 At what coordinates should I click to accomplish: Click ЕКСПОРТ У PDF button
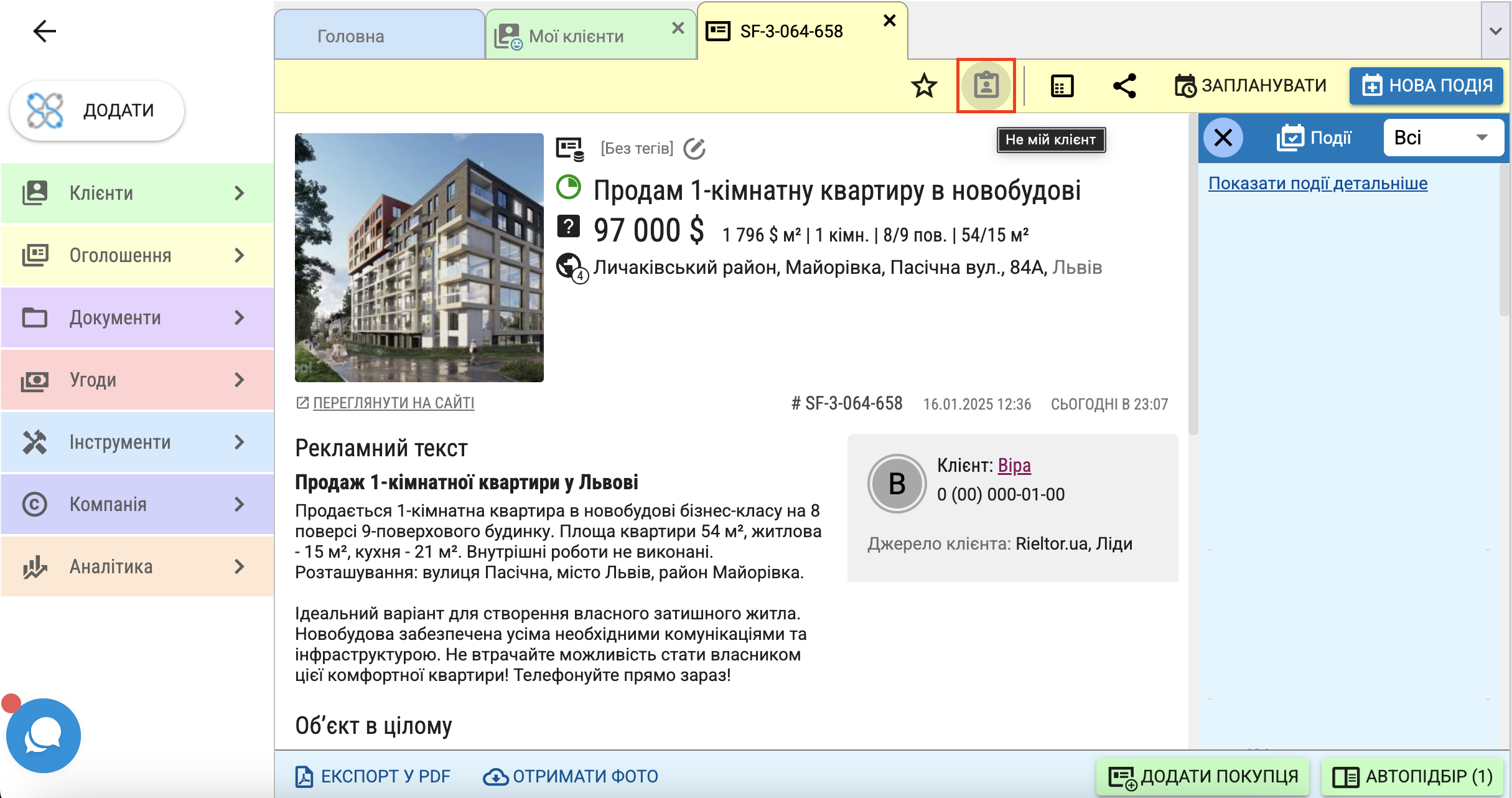pyautogui.click(x=372, y=776)
